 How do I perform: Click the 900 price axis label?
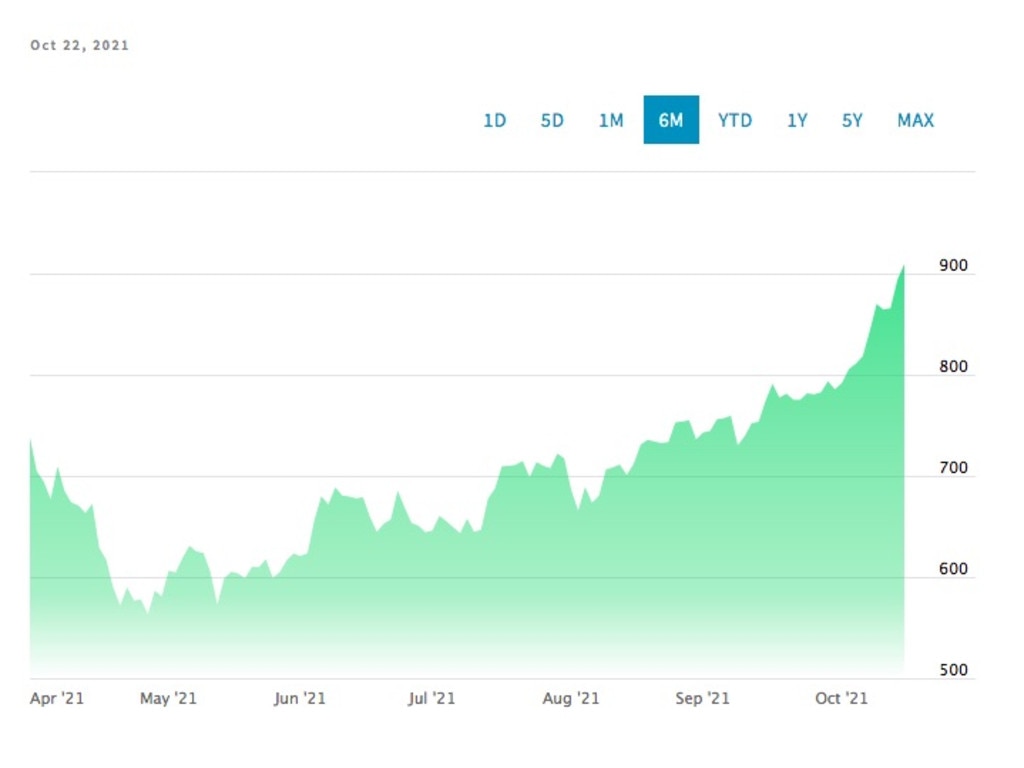(x=953, y=265)
